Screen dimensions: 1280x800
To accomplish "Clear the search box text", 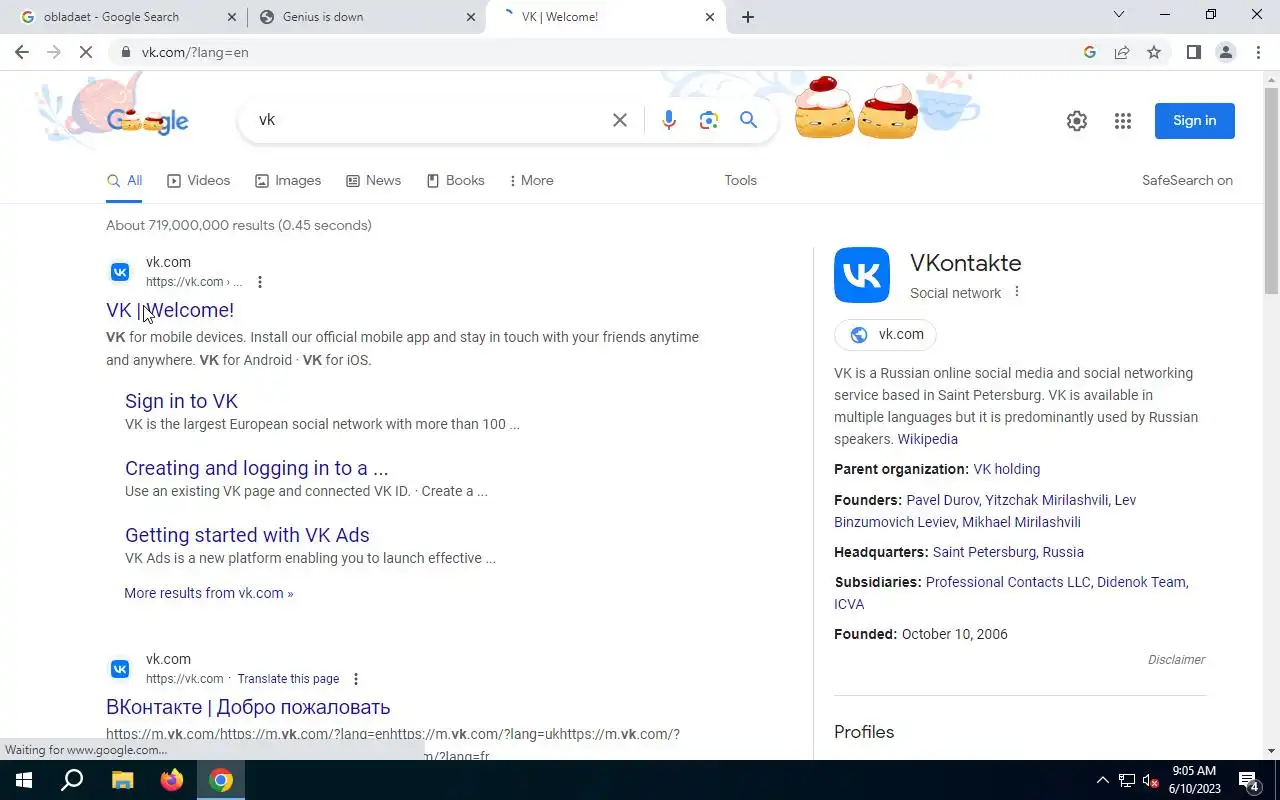I will tap(620, 120).
